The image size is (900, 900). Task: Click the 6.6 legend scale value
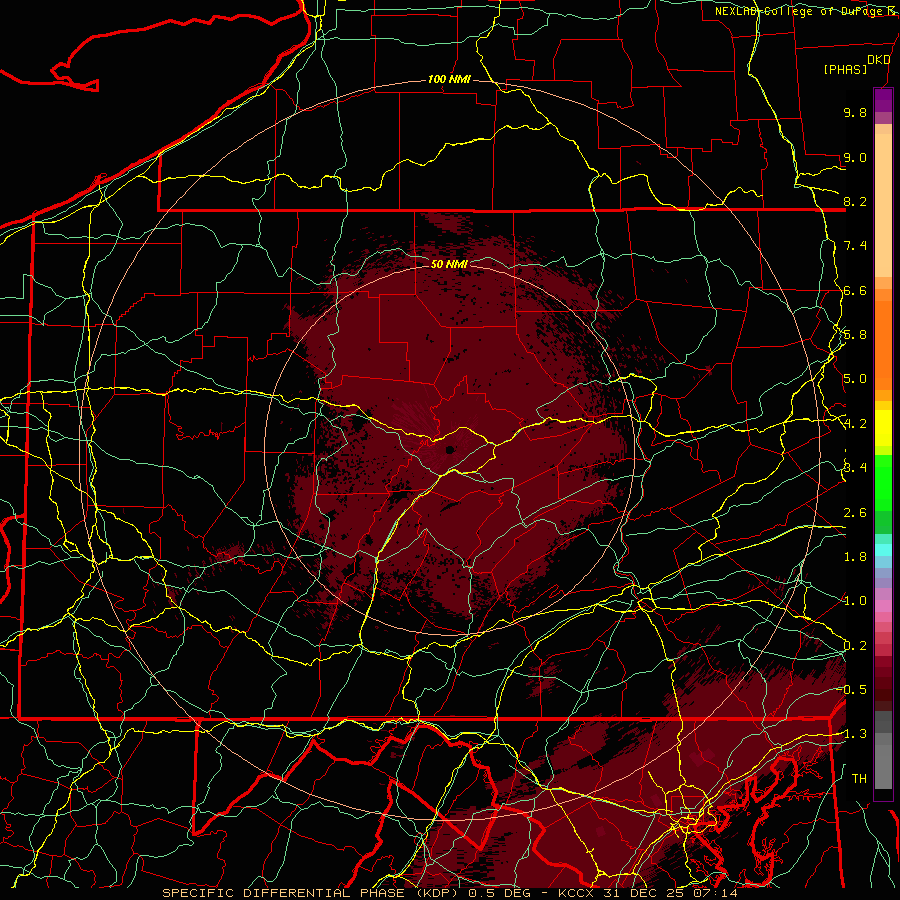coord(855,290)
